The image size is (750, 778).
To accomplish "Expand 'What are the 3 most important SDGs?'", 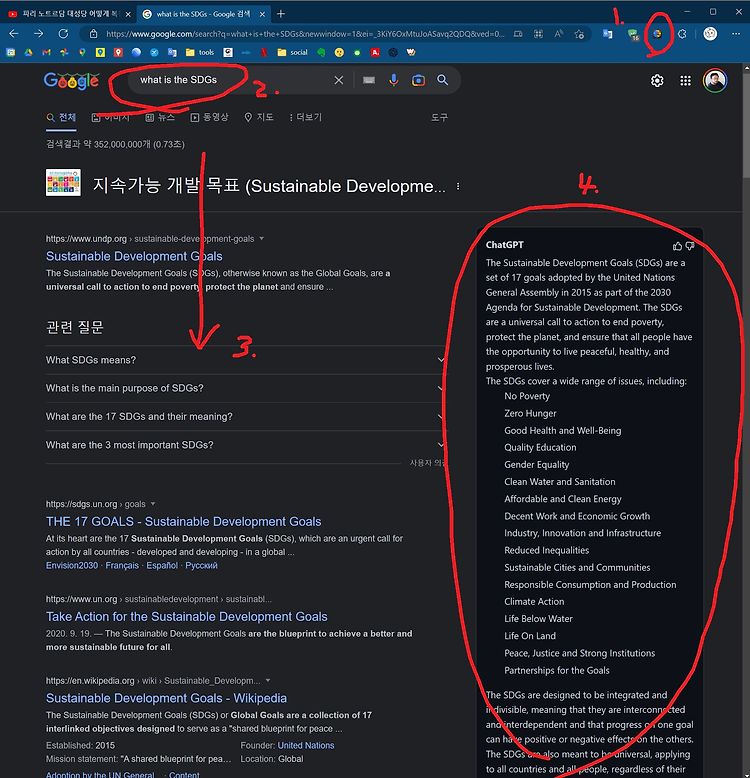I will (245, 445).
